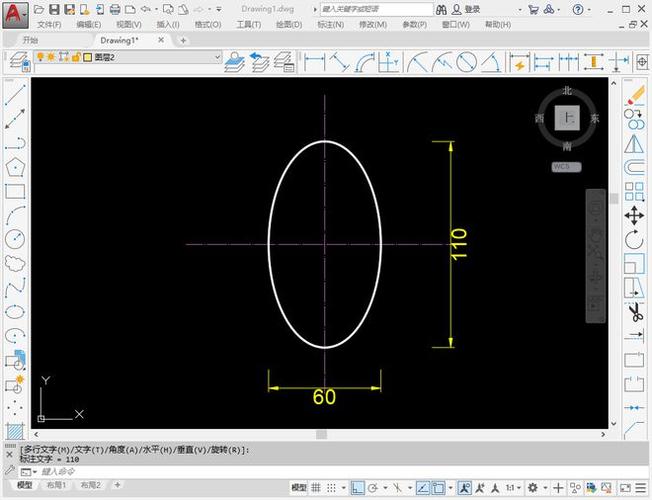Open Layer Properties manager icon

(18, 61)
